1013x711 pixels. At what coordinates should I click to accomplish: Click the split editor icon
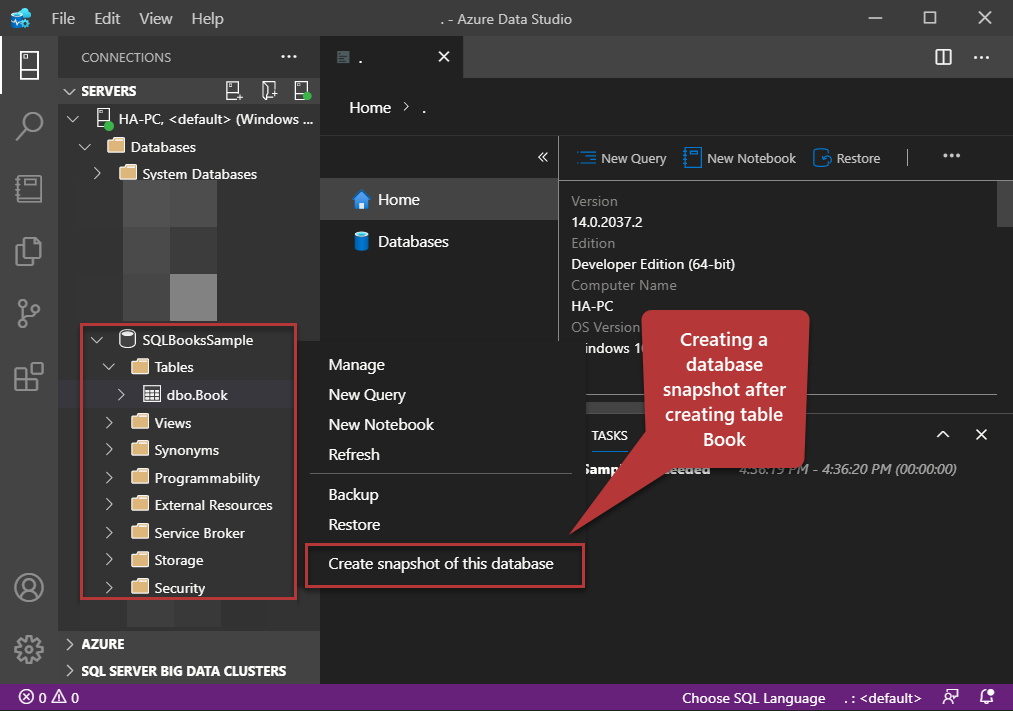(x=943, y=57)
